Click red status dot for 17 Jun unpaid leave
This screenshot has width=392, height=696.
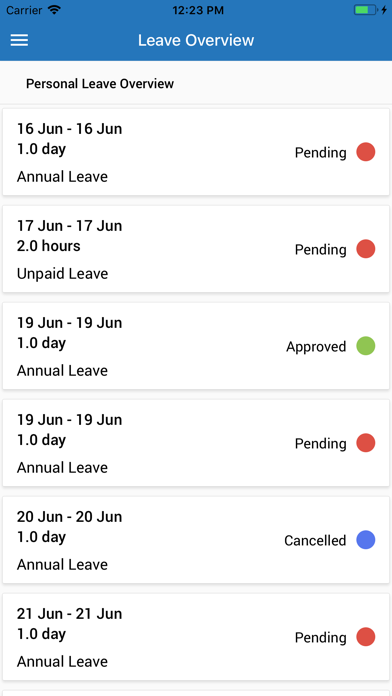[366, 249]
